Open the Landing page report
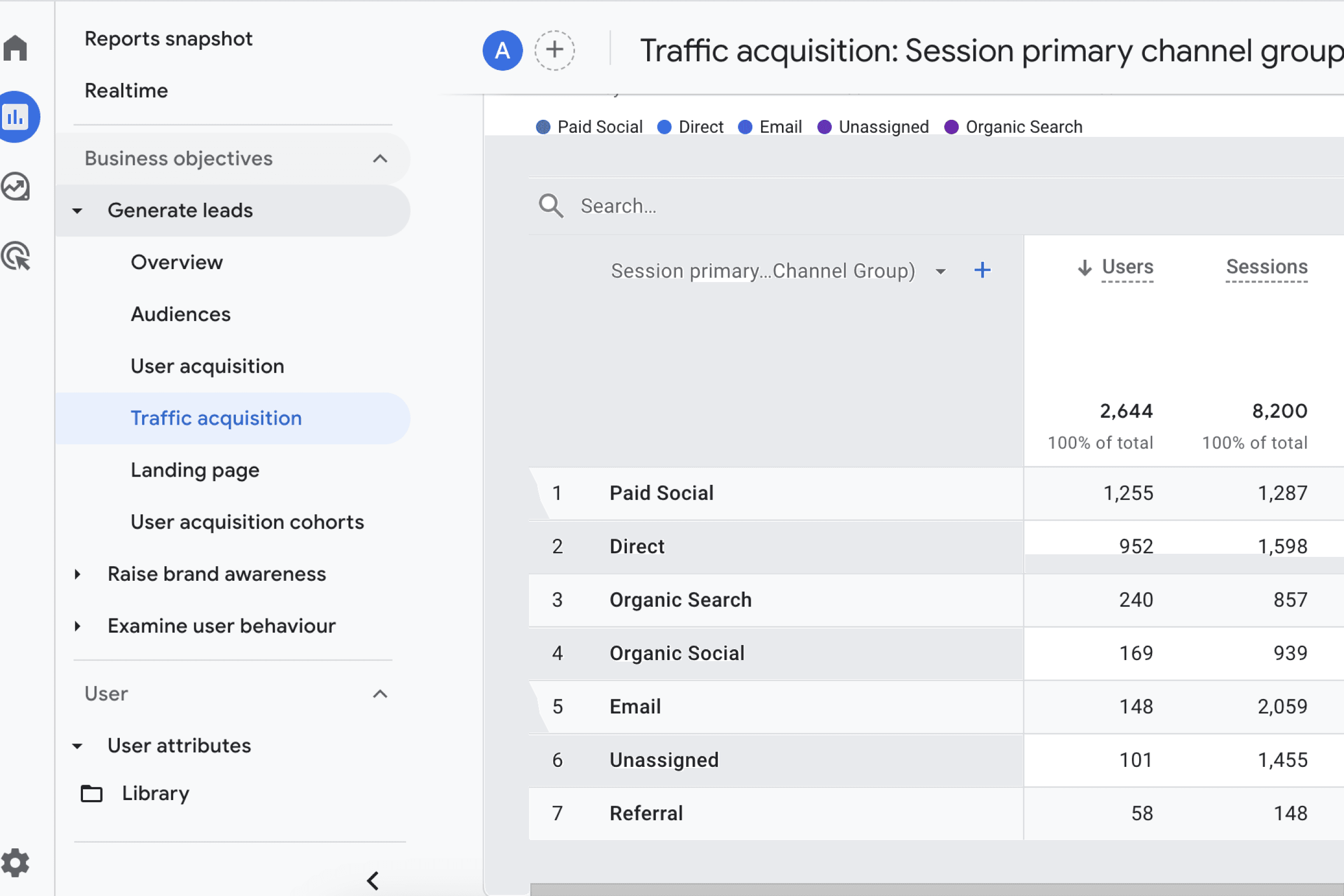The width and height of the screenshot is (1344, 896). [195, 470]
